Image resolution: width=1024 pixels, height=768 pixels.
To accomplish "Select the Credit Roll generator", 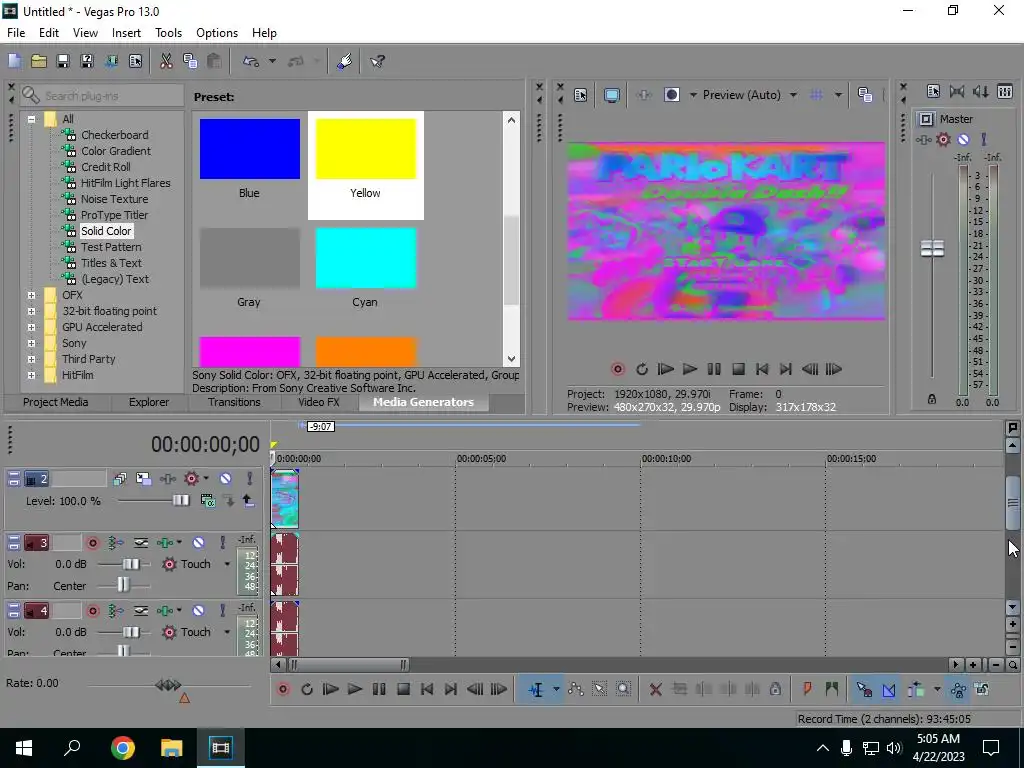I will pos(106,167).
